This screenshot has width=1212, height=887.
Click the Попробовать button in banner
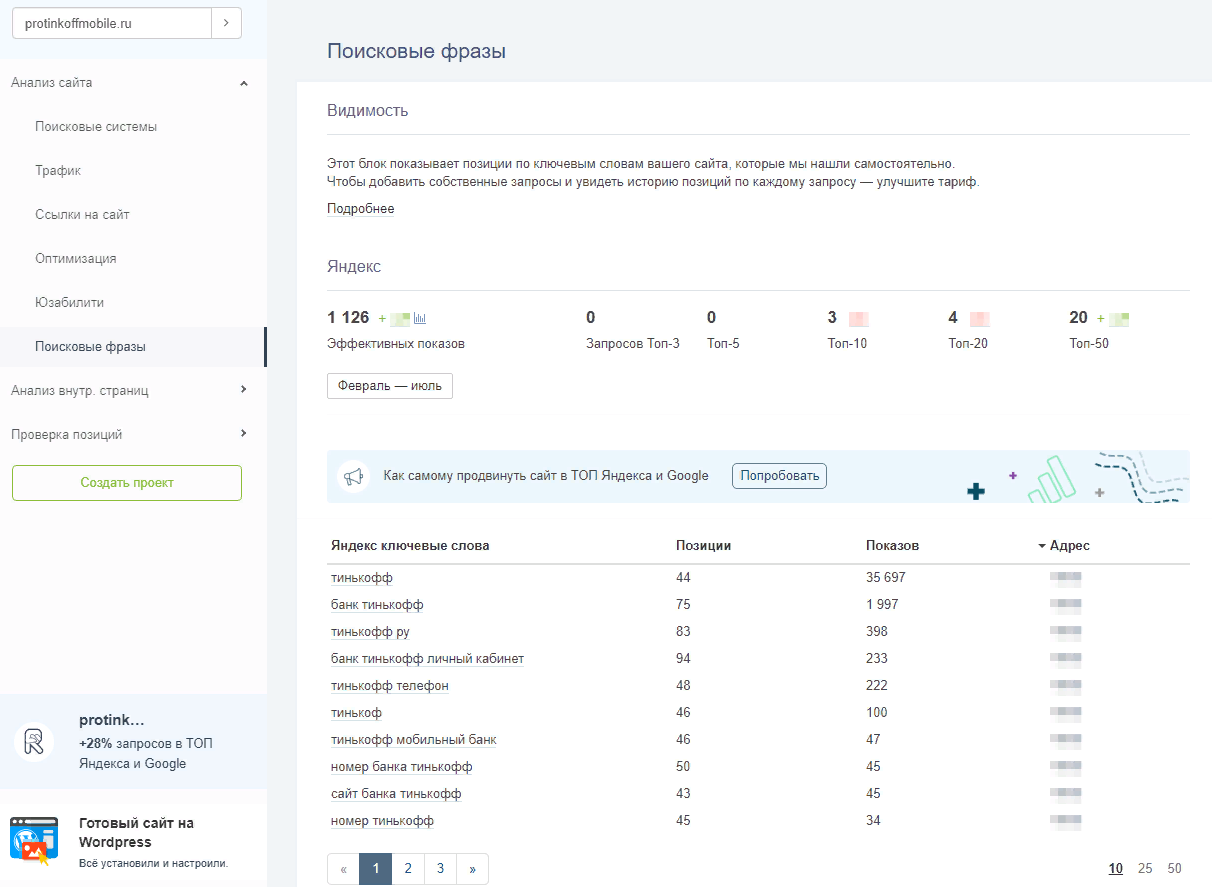point(779,476)
